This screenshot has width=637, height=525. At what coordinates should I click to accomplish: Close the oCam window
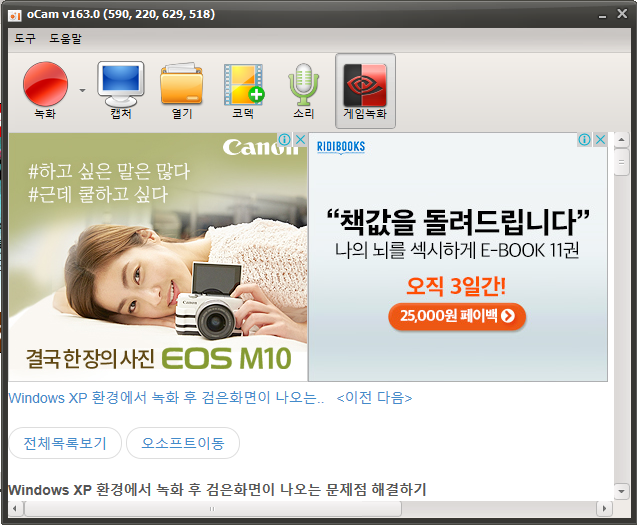pyautogui.click(x=622, y=14)
